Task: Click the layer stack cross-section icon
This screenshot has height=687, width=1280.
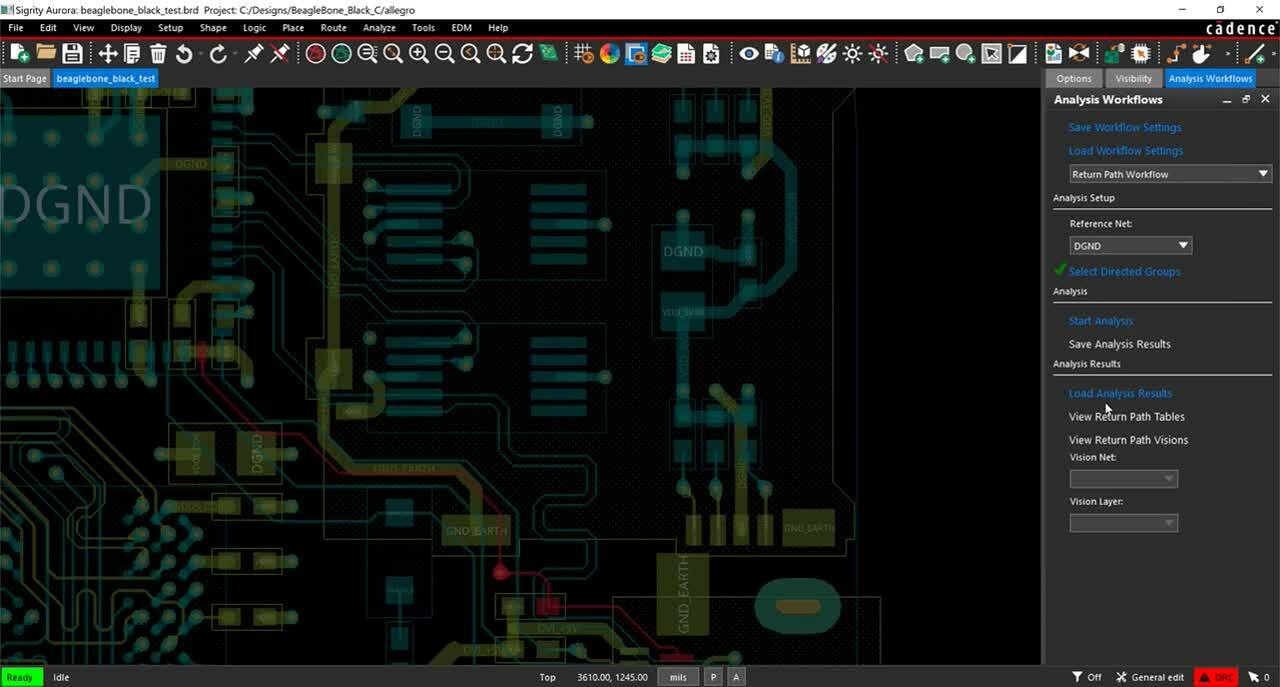Action: 661,53
